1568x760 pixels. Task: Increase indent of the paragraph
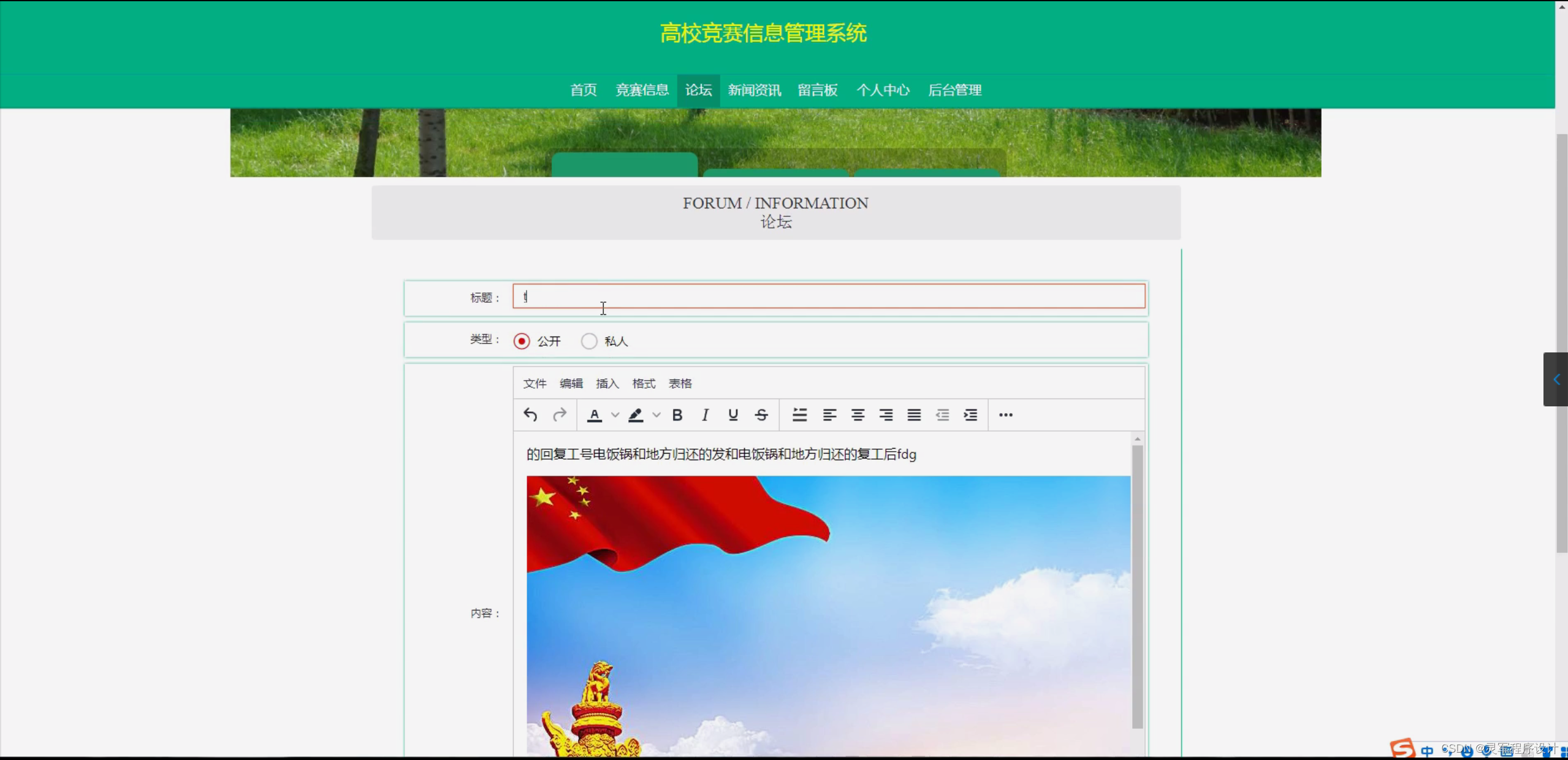970,415
